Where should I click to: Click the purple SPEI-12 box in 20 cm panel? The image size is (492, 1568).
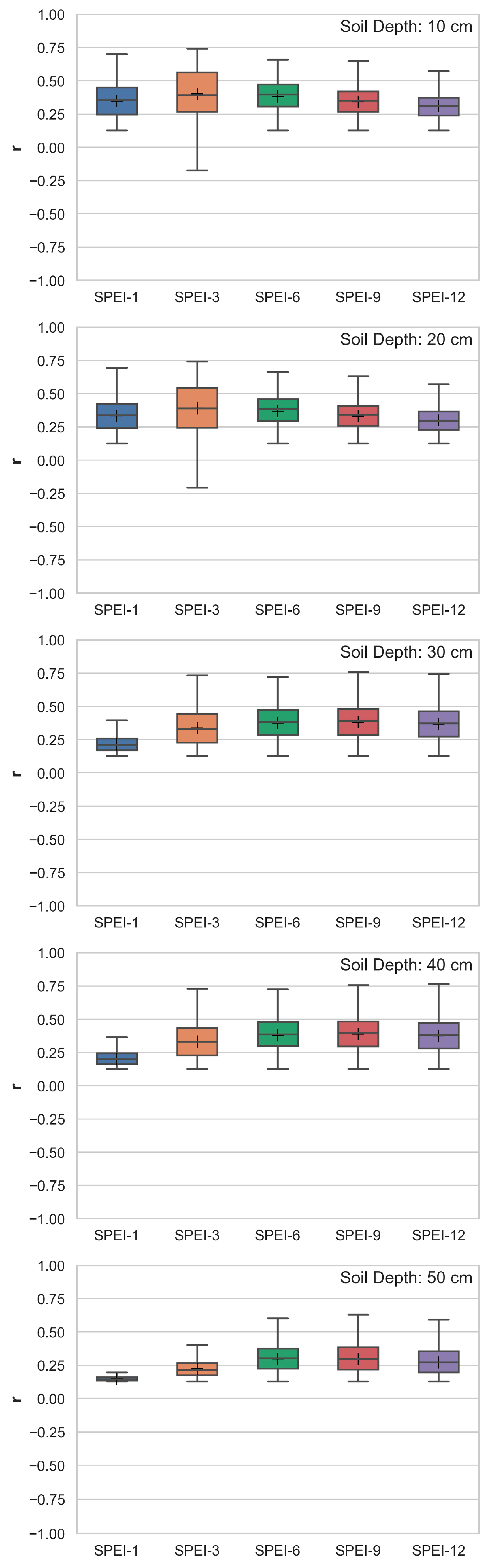(x=438, y=421)
